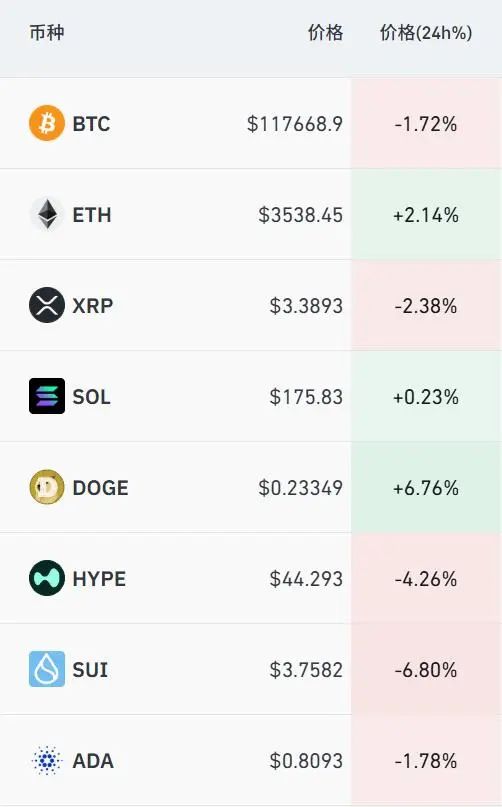Open the HYPE teal logo icon
The width and height of the screenshot is (502, 807).
coord(47,578)
